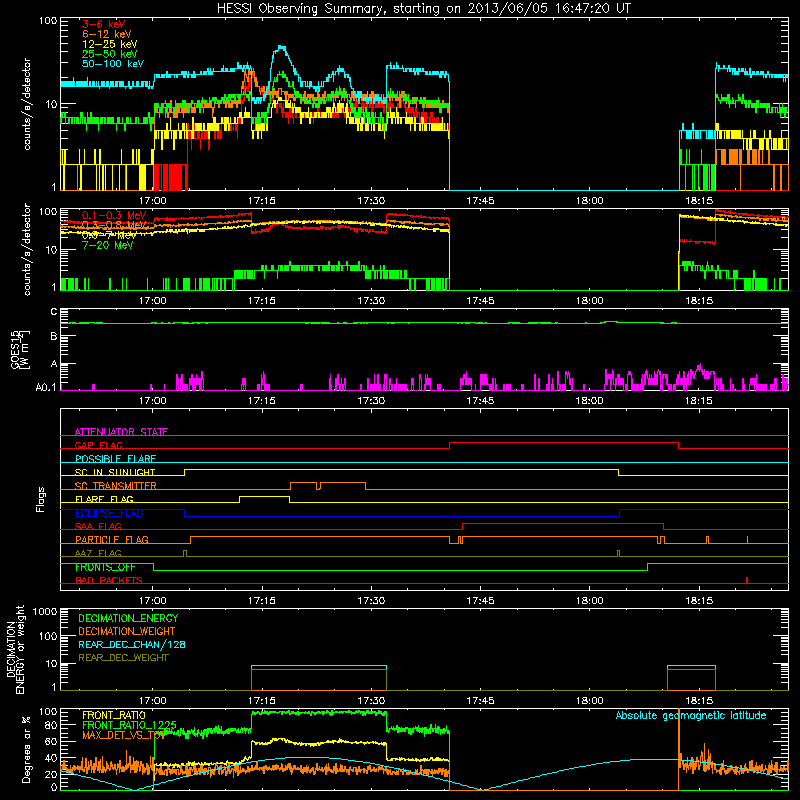Click the 17:30 tick under the GOES panel
800x800 pixels.
click(371, 401)
